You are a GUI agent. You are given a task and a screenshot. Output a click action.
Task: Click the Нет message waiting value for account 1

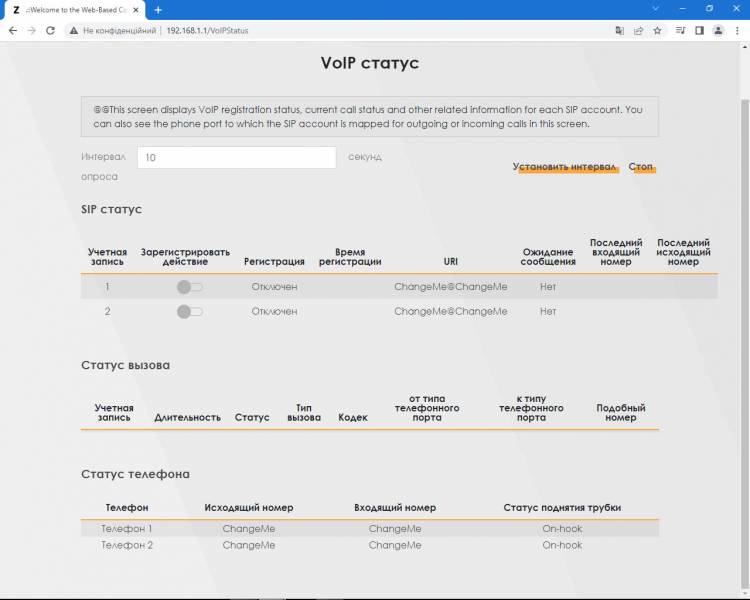(x=548, y=287)
